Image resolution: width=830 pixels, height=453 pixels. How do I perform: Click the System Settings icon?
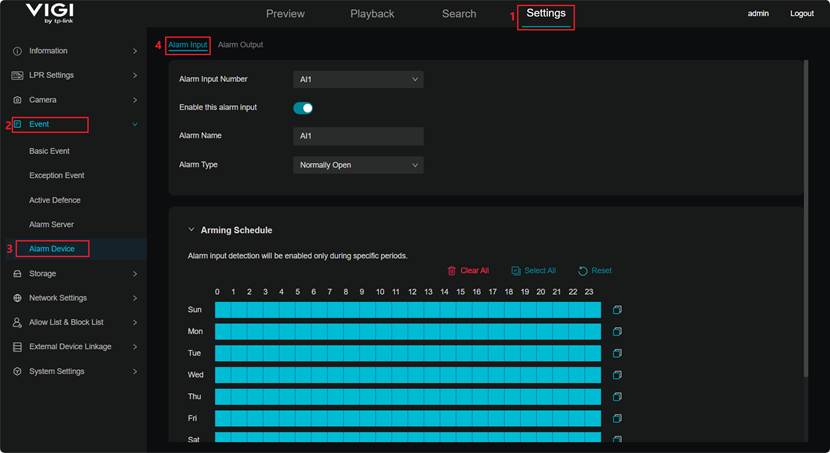click(x=17, y=372)
